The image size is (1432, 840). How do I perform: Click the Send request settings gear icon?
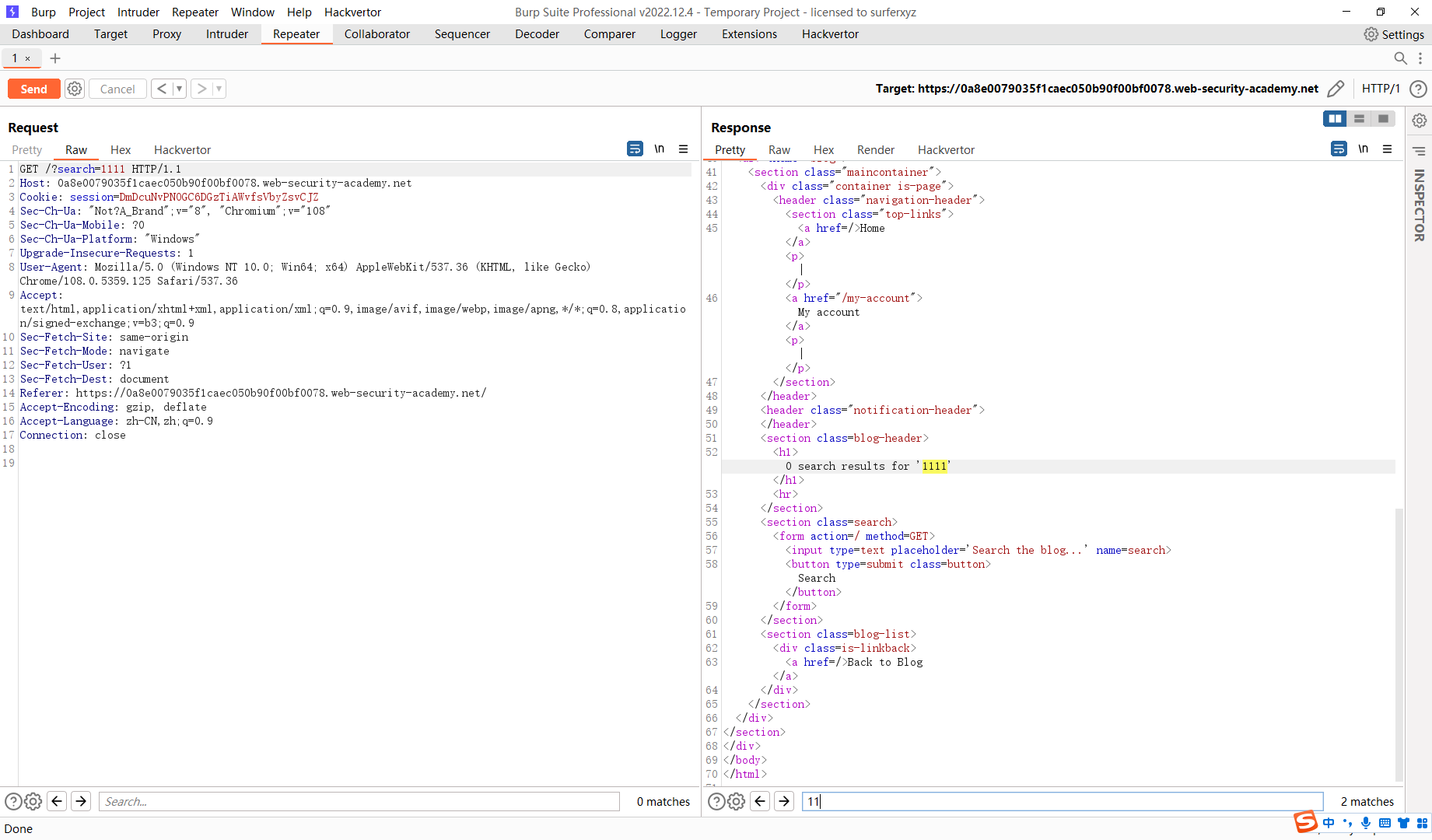coord(75,89)
